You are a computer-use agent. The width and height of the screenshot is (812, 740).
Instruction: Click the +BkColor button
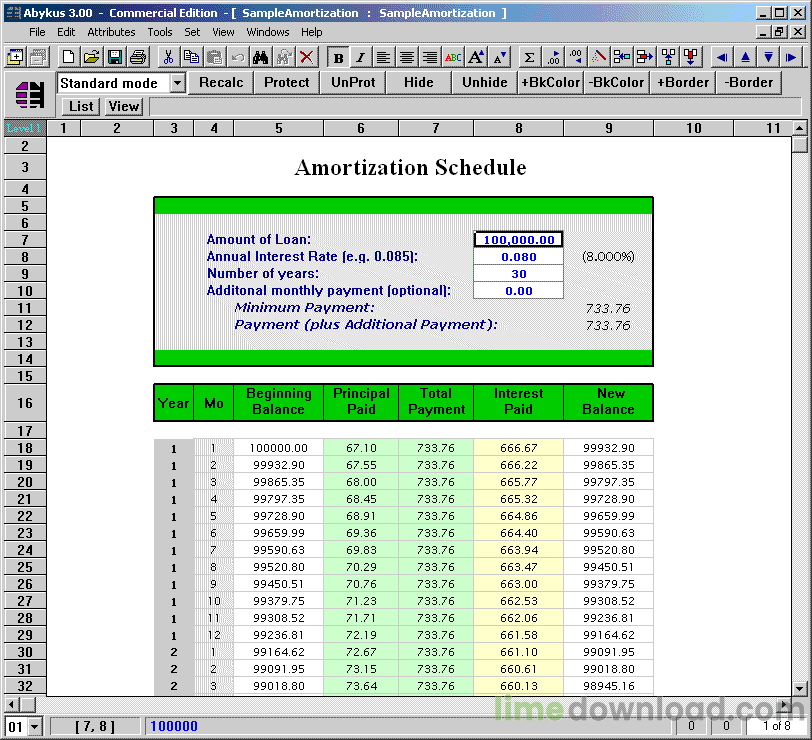tap(550, 82)
